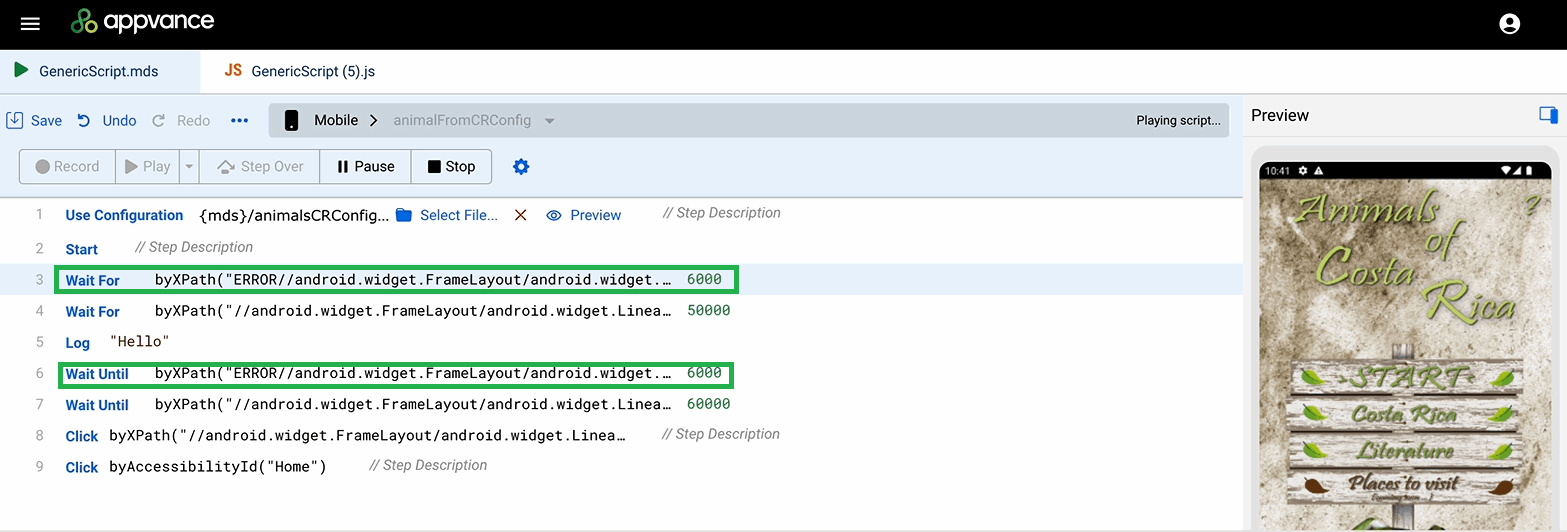Click the 60000 timeout value
This screenshot has width=1567, height=532.
click(709, 404)
